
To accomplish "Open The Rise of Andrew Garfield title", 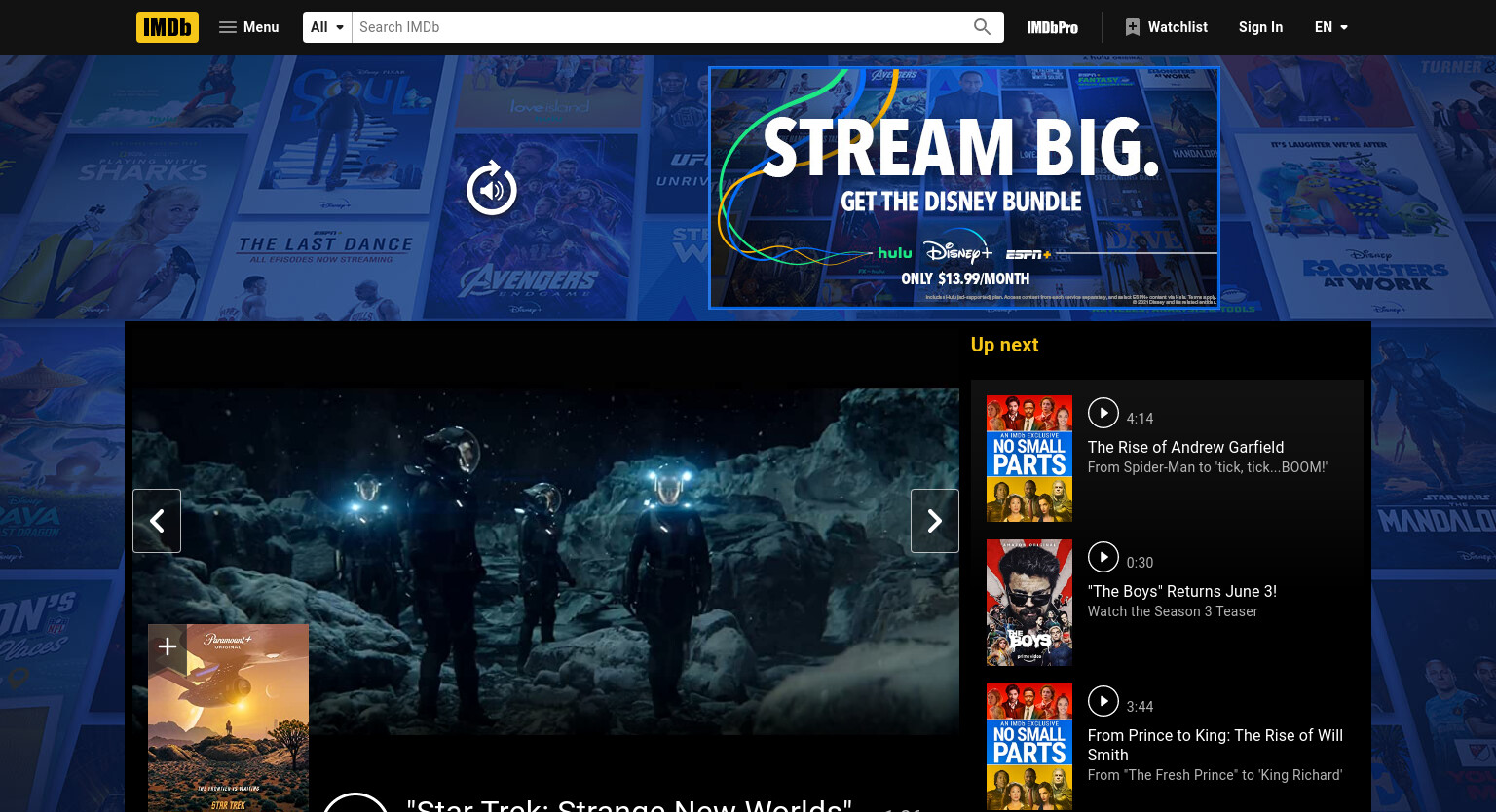I will coord(1185,447).
